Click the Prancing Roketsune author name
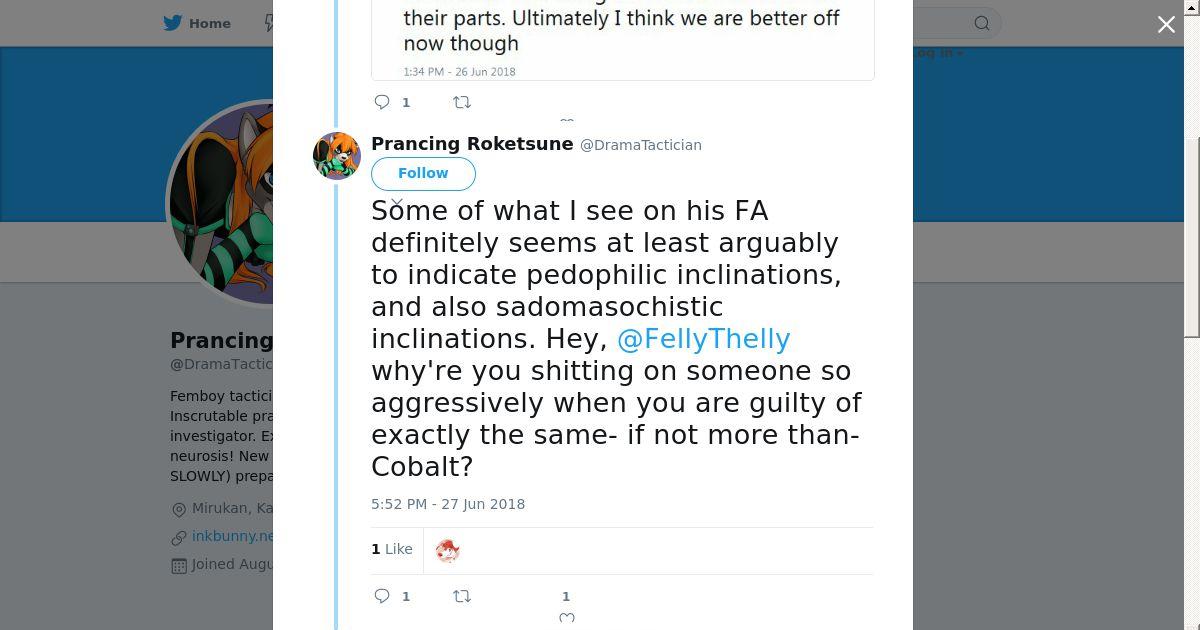Screen dimensions: 1200x630 pyautogui.click(x=472, y=144)
